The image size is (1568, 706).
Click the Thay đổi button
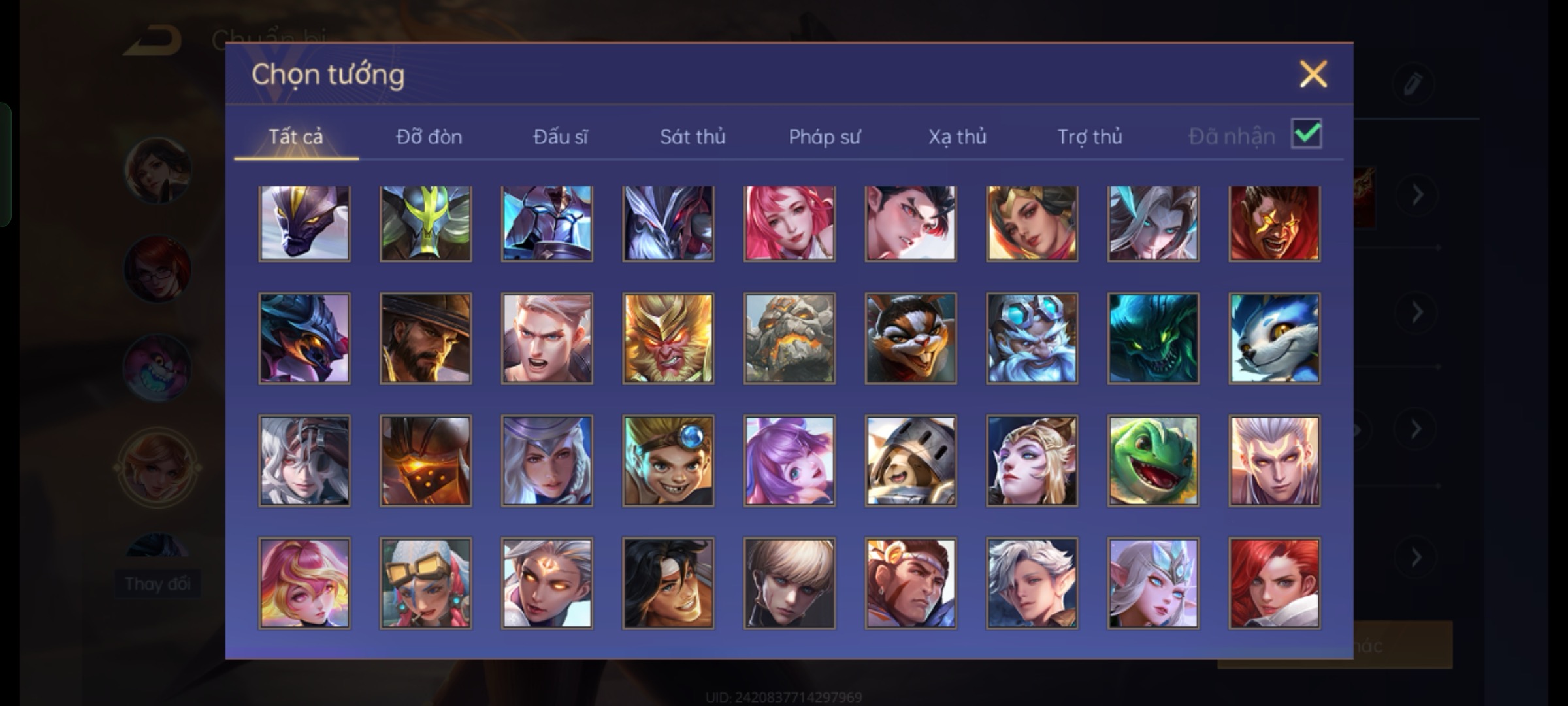coord(157,583)
